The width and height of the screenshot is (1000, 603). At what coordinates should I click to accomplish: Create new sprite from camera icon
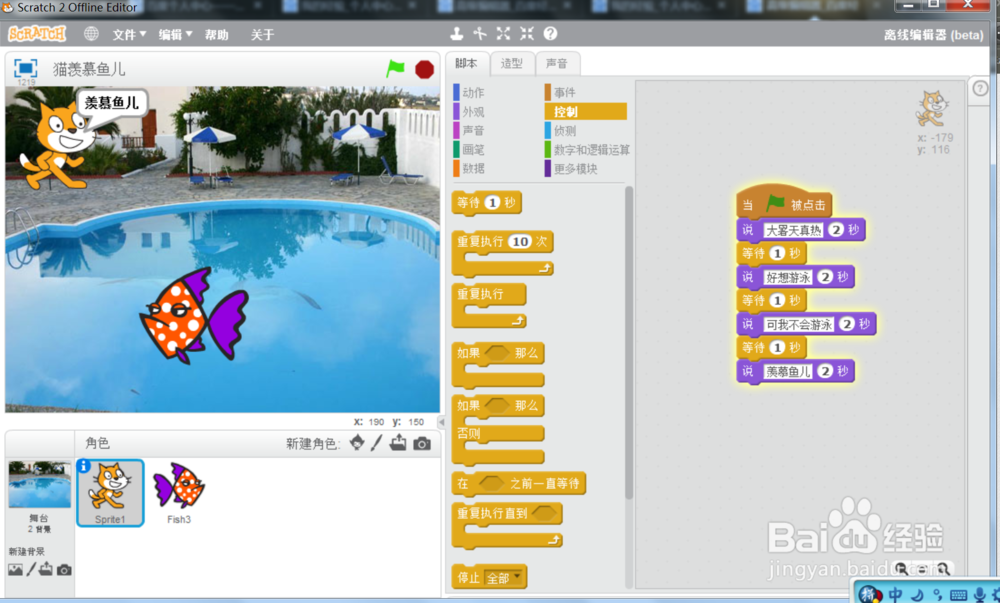point(422,444)
